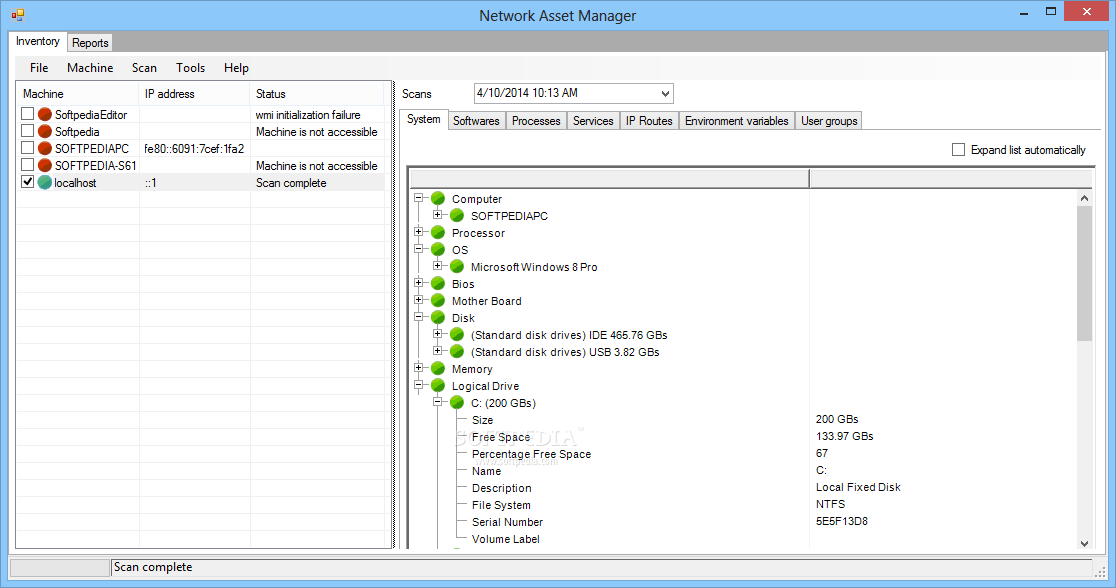Expand the Microsoft Windows 8 Pro node

[x=438, y=266]
